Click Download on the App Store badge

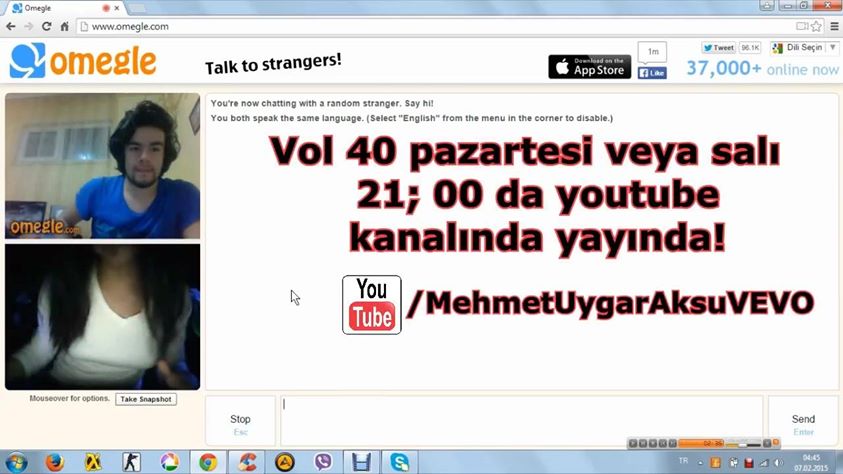[590, 67]
